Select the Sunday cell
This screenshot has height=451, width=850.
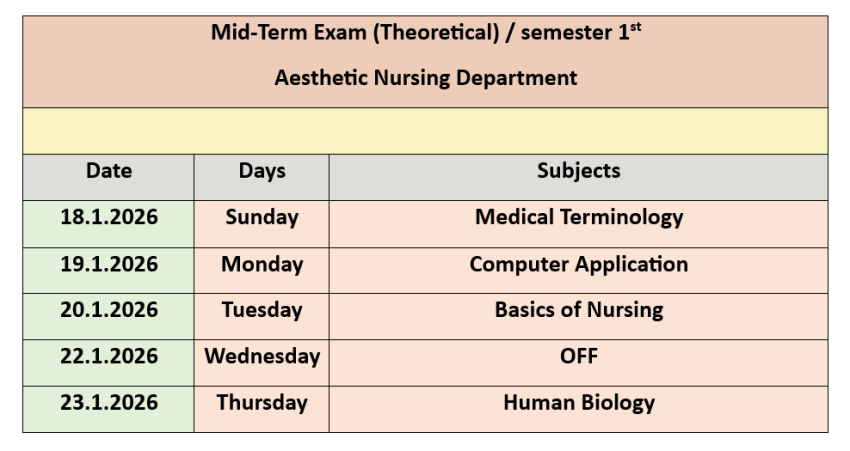tap(262, 217)
